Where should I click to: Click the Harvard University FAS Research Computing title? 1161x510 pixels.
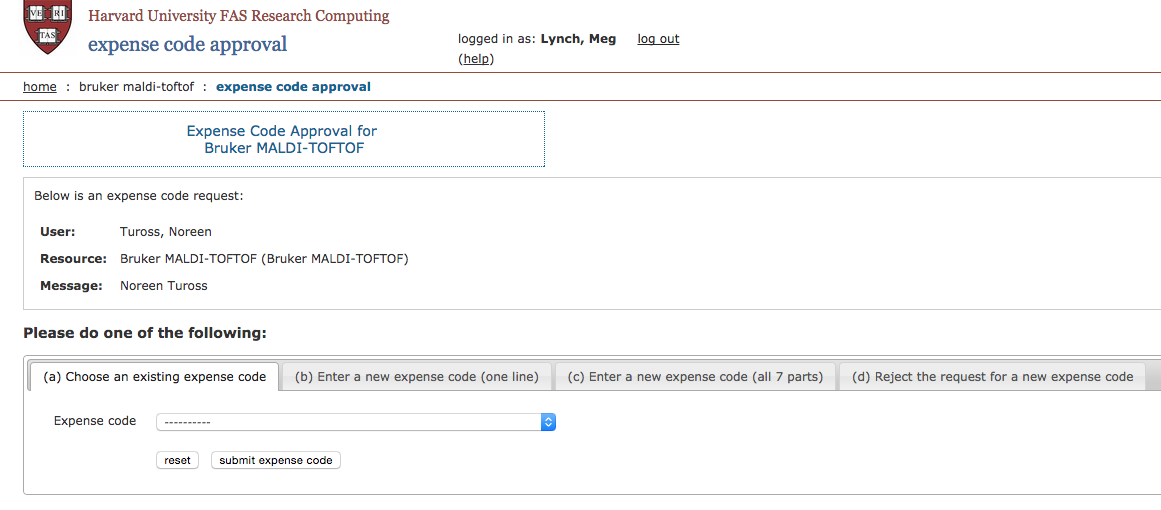pyautogui.click(x=238, y=16)
